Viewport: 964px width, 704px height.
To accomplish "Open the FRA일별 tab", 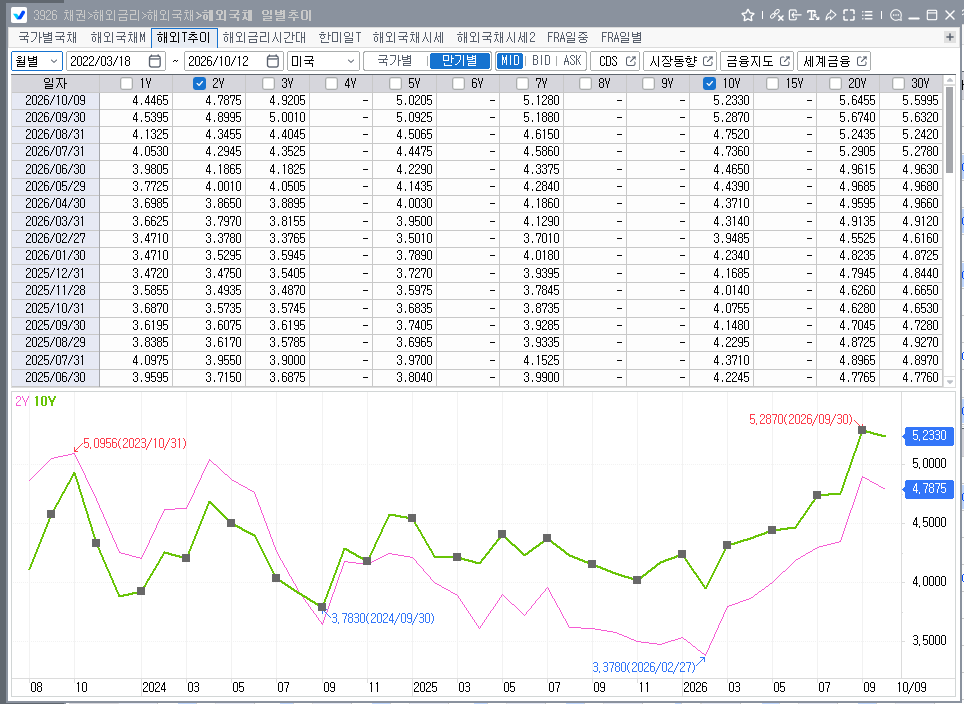I will tap(622, 38).
